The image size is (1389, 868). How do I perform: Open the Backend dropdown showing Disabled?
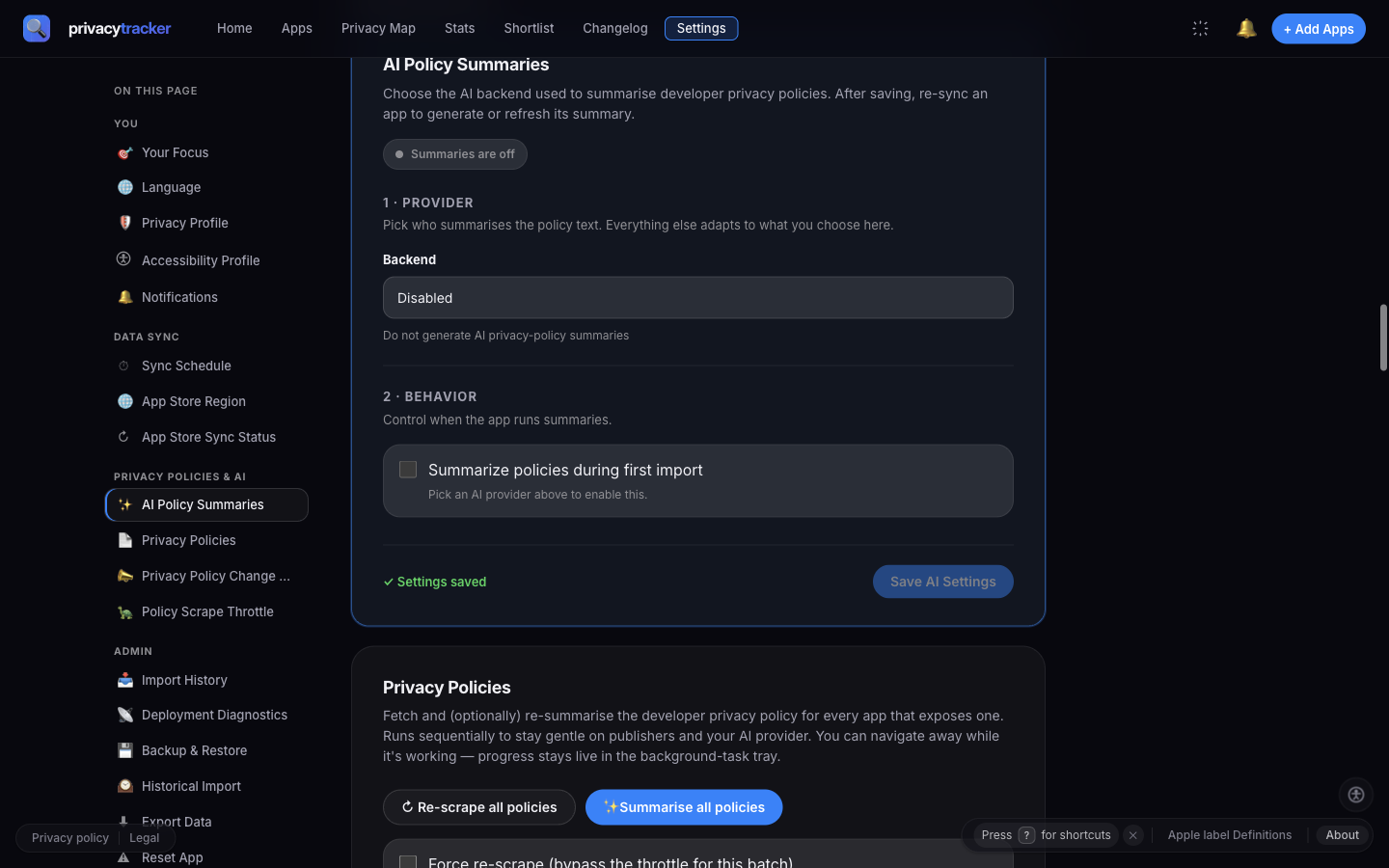(x=698, y=298)
